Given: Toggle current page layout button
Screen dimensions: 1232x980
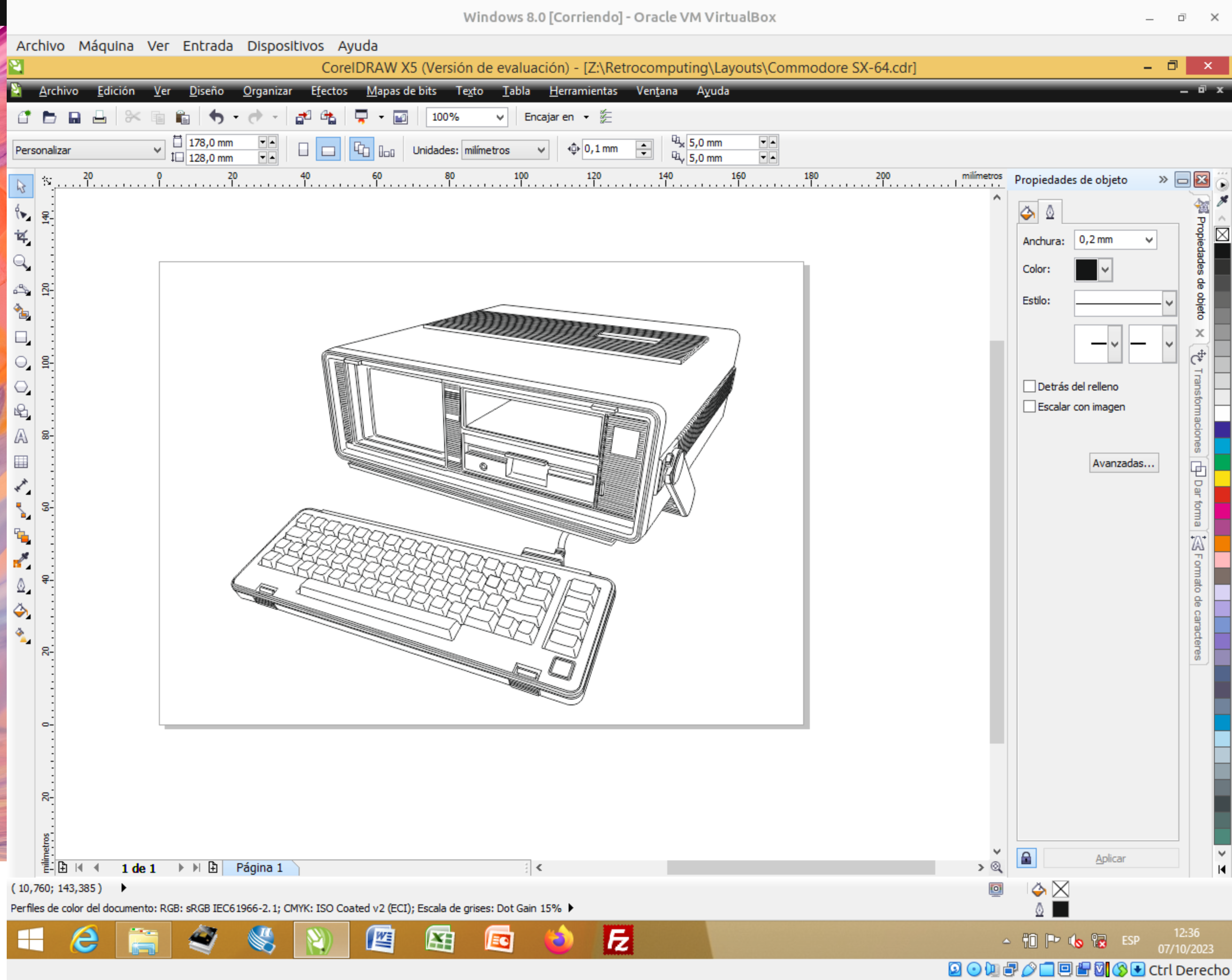Looking at the screenshot, I should click(387, 150).
